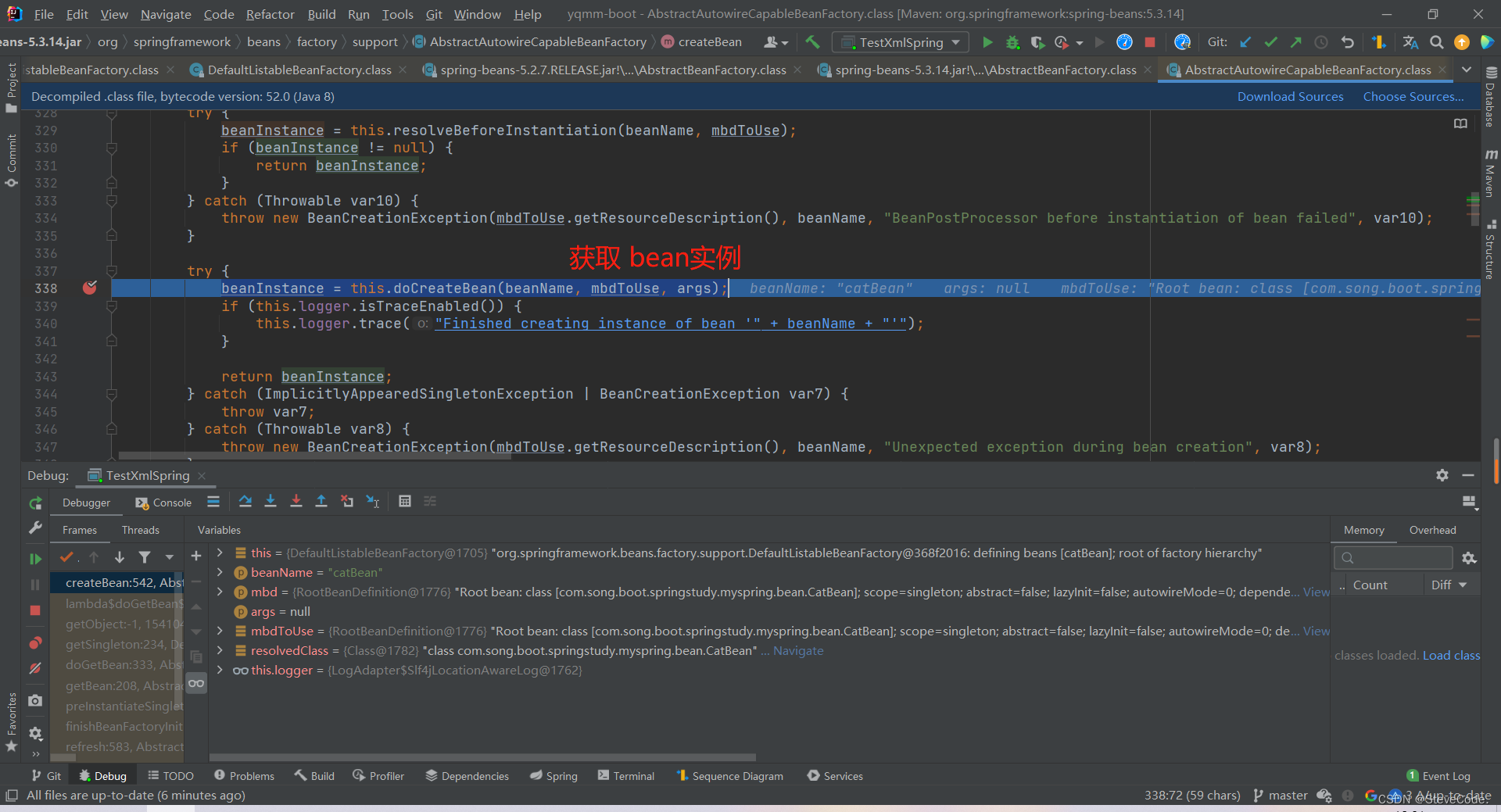Run TestXmlSpring with the green play icon
The width and height of the screenshot is (1501, 812).
tap(987, 42)
